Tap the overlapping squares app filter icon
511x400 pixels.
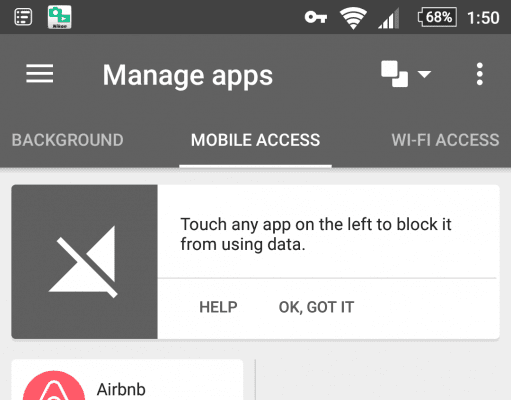pyautogui.click(x=394, y=74)
